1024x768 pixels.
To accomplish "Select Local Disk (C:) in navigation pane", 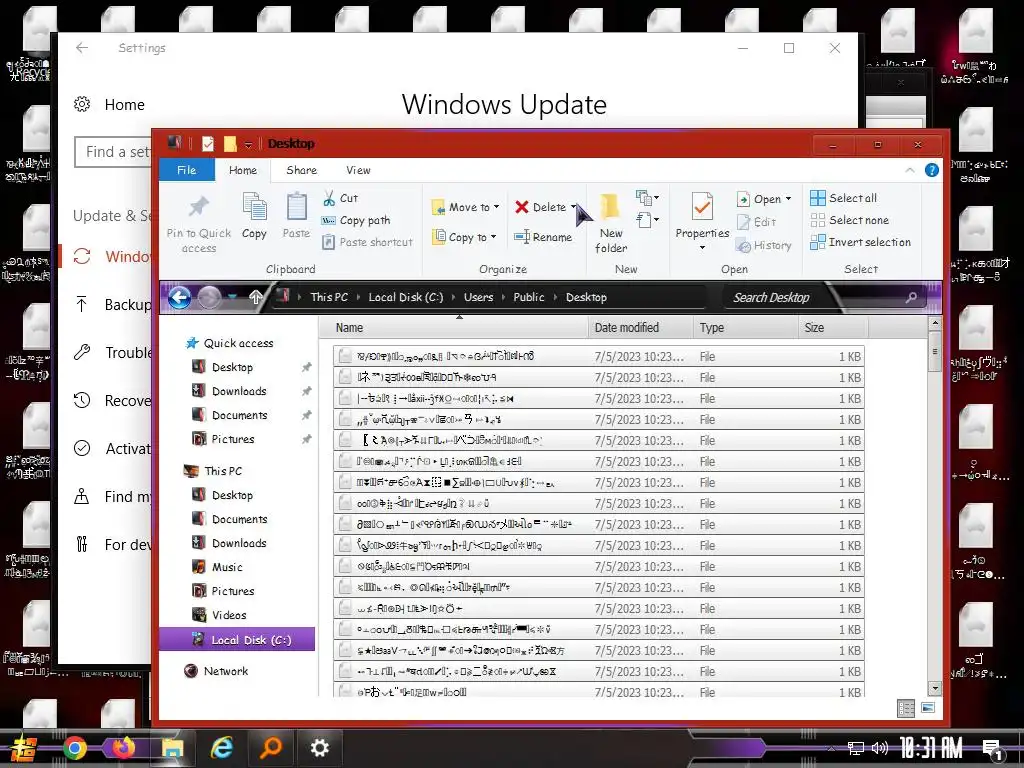I will pos(237,640).
